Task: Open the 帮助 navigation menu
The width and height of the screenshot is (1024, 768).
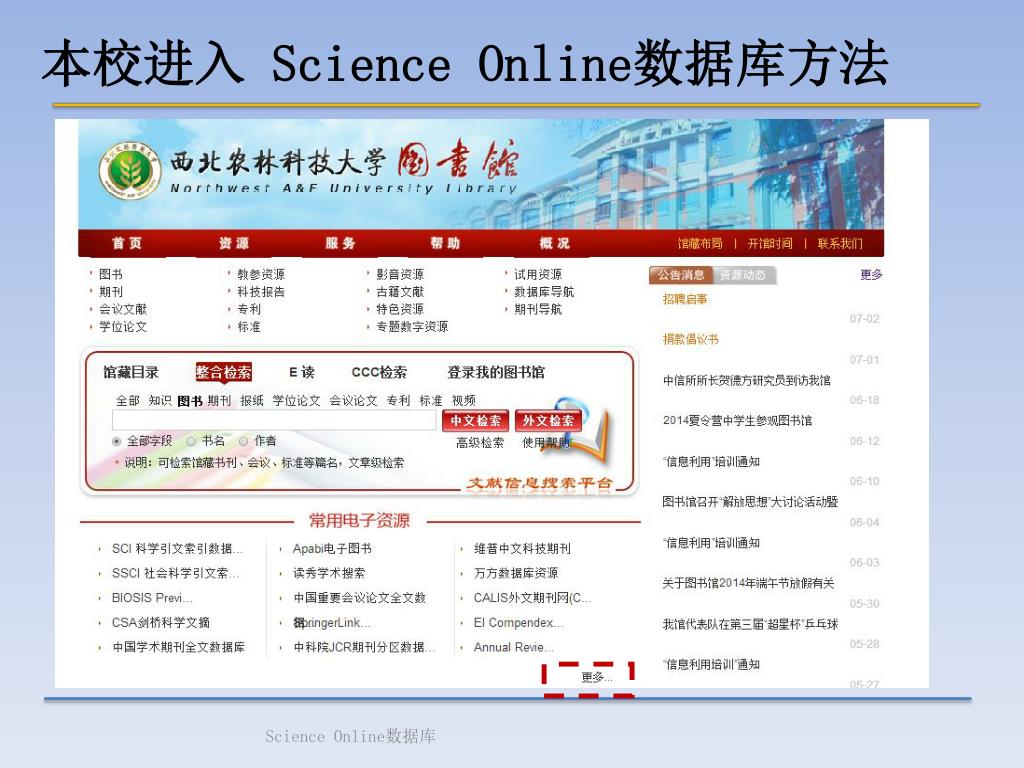Action: 445,243
